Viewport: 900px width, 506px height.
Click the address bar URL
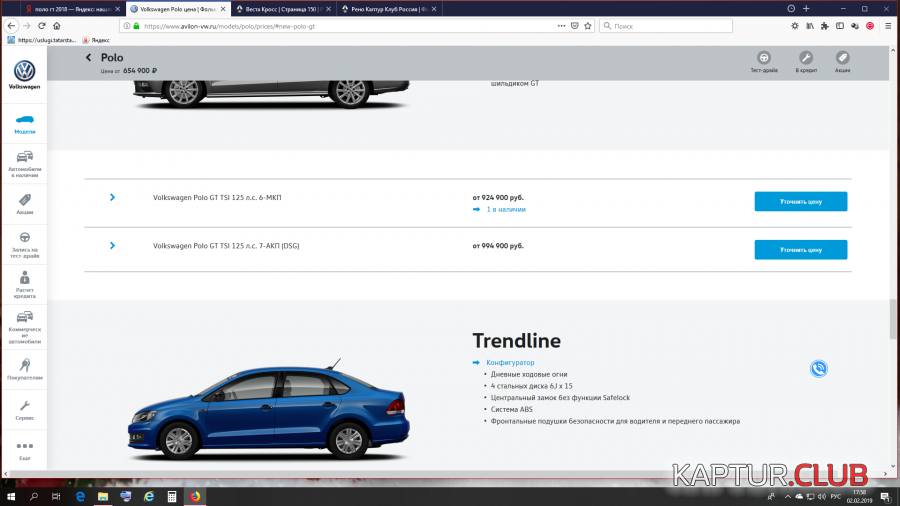coord(230,26)
